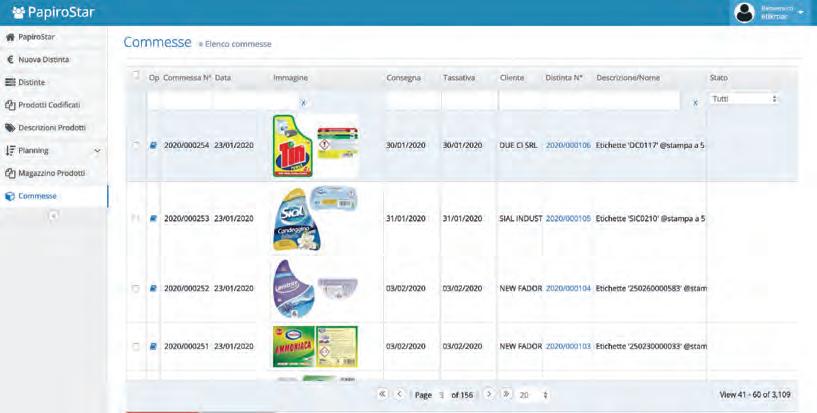Open the user account dropdown arrow
This screenshot has height=413, width=817.
click(800, 12)
